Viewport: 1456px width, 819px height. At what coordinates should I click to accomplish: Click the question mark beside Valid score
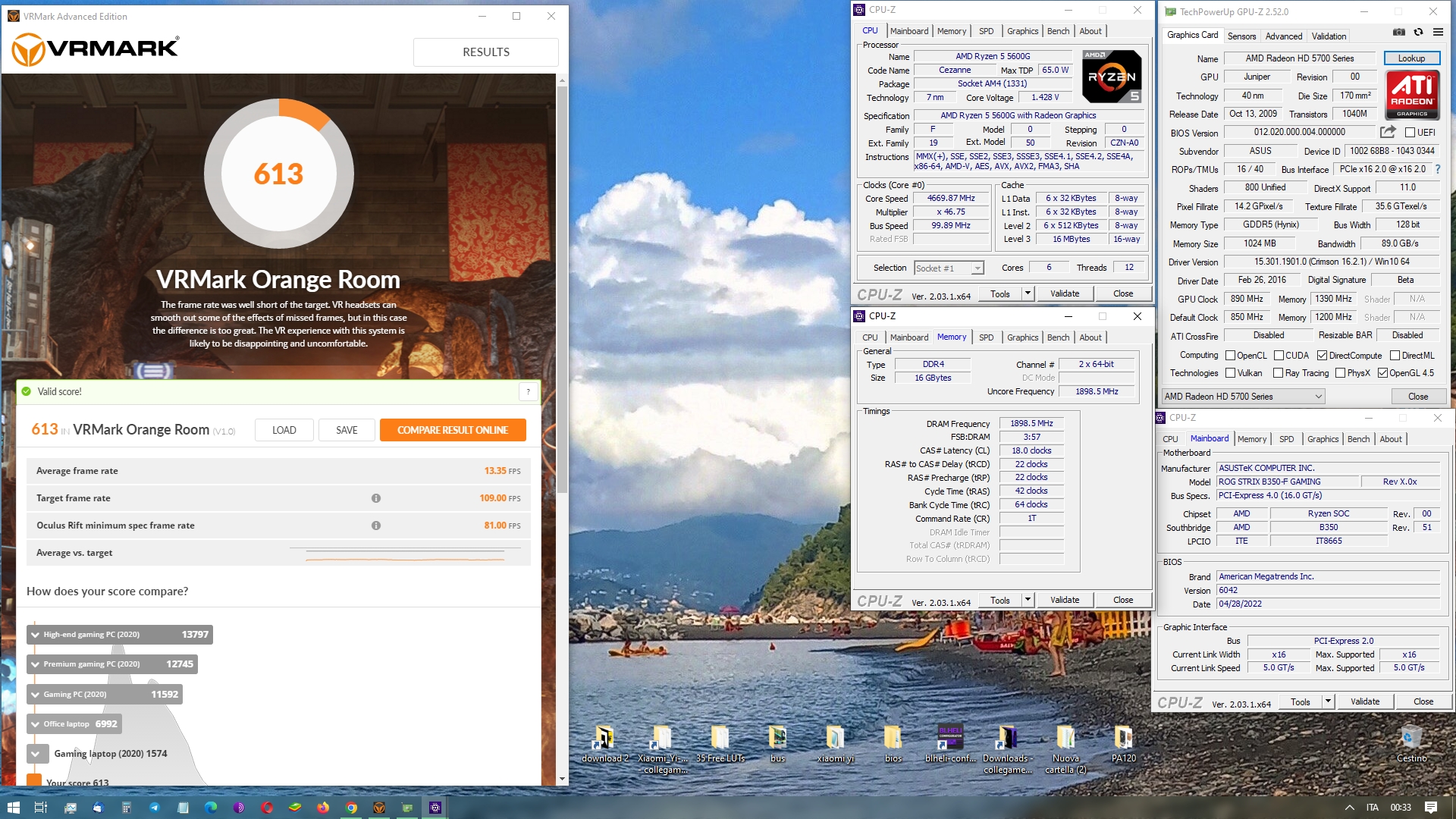pos(529,392)
